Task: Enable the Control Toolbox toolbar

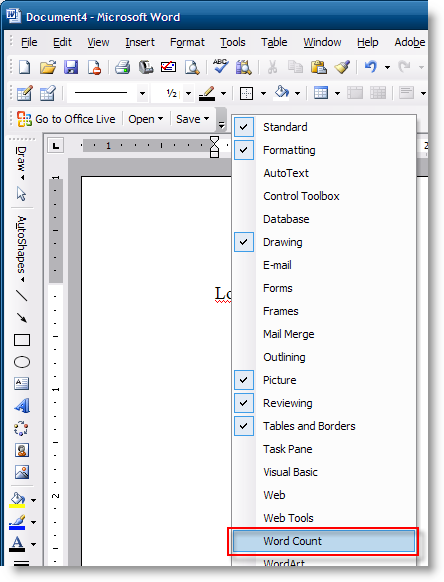Action: (324, 196)
